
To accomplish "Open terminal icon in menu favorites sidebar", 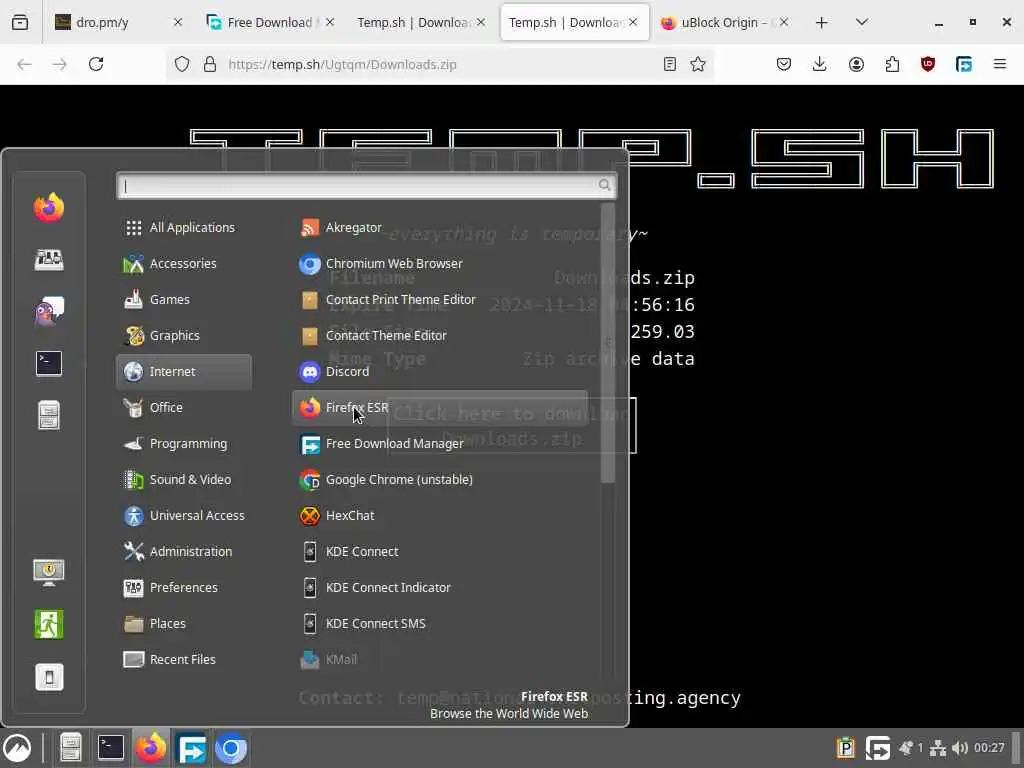I will pyautogui.click(x=49, y=363).
